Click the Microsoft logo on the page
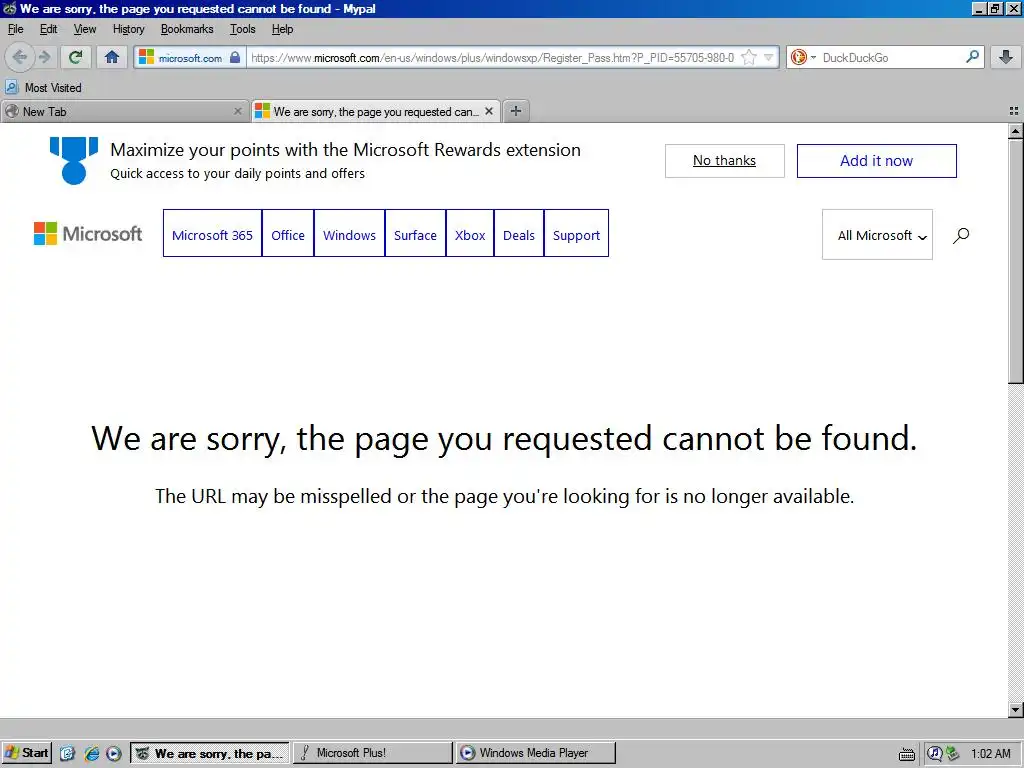Image resolution: width=1024 pixels, height=768 pixels. point(88,233)
